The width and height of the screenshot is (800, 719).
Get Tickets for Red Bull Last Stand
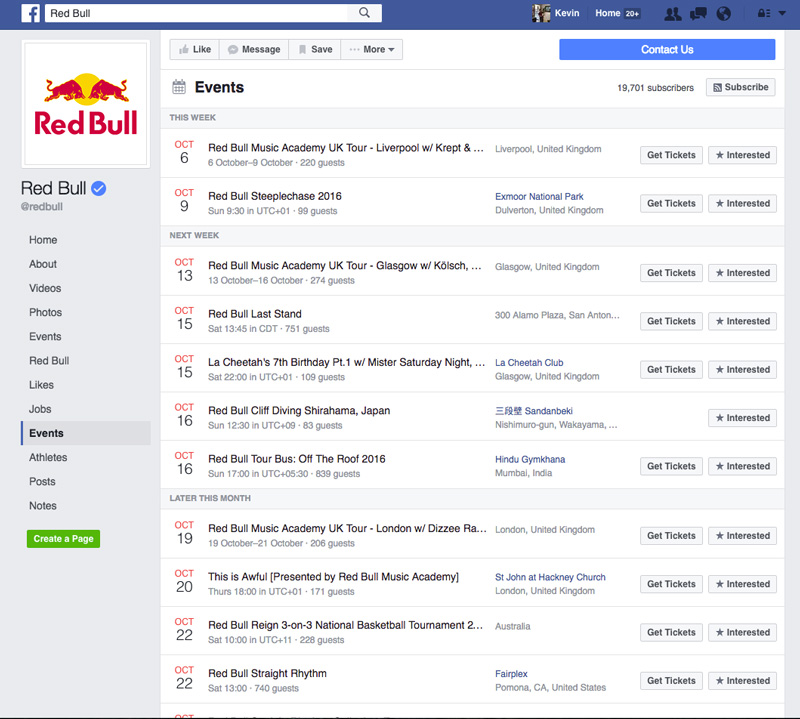[x=671, y=321]
